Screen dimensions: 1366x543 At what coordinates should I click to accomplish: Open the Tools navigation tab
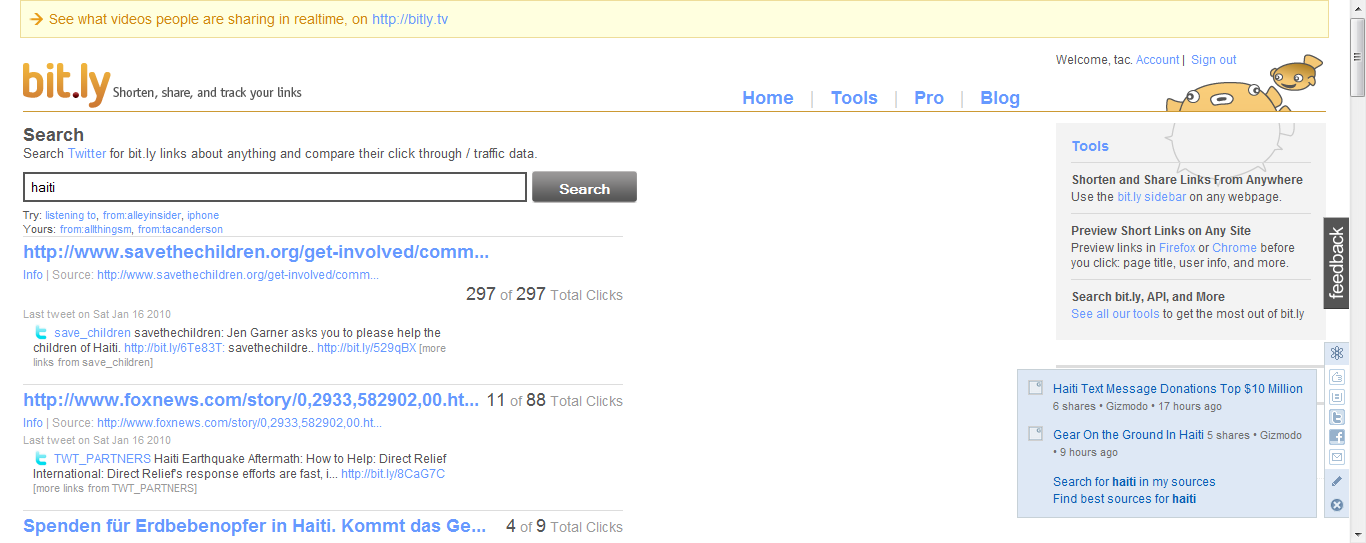(854, 98)
